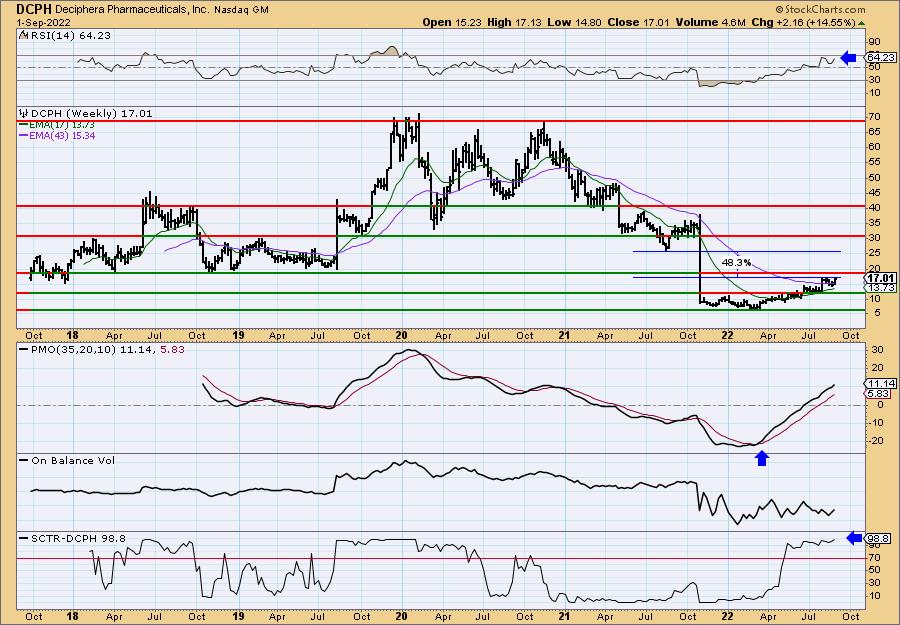Viewport: 900px width, 625px height.
Task: Click the DCPH ticker symbol in header
Action: 34,9
